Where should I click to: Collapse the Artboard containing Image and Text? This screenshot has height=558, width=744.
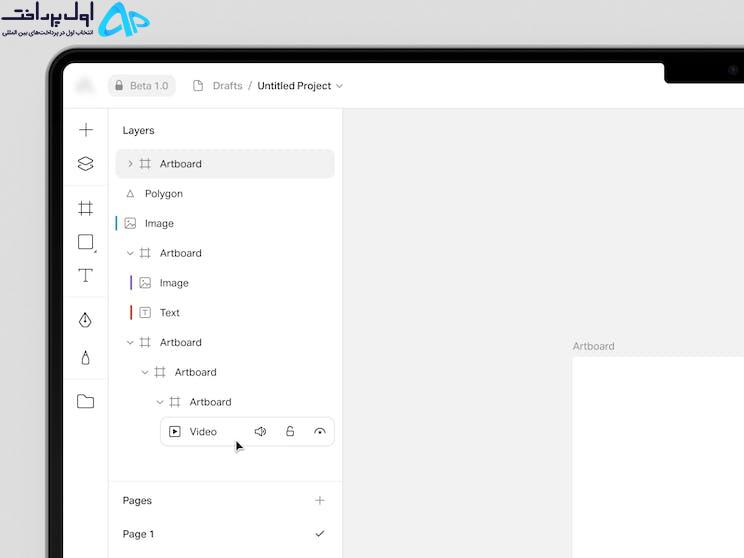[130, 253]
